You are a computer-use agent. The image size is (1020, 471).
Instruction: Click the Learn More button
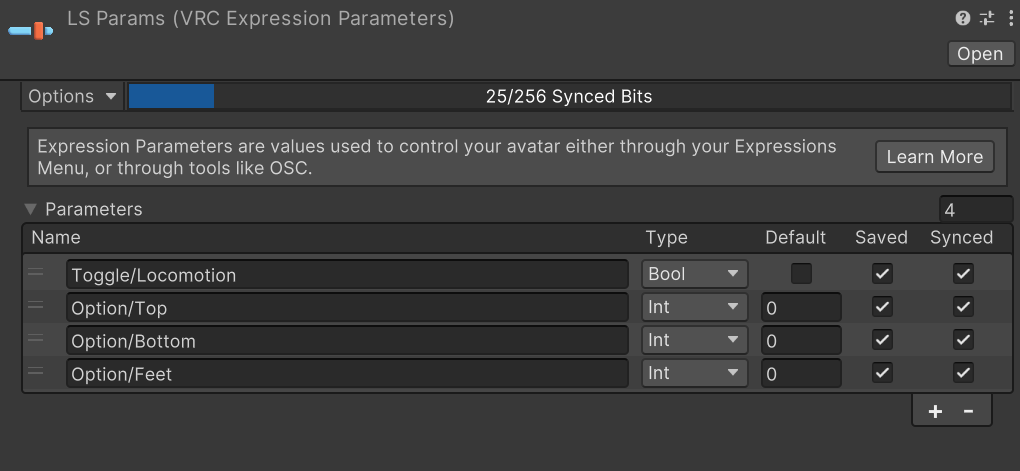click(x=934, y=157)
